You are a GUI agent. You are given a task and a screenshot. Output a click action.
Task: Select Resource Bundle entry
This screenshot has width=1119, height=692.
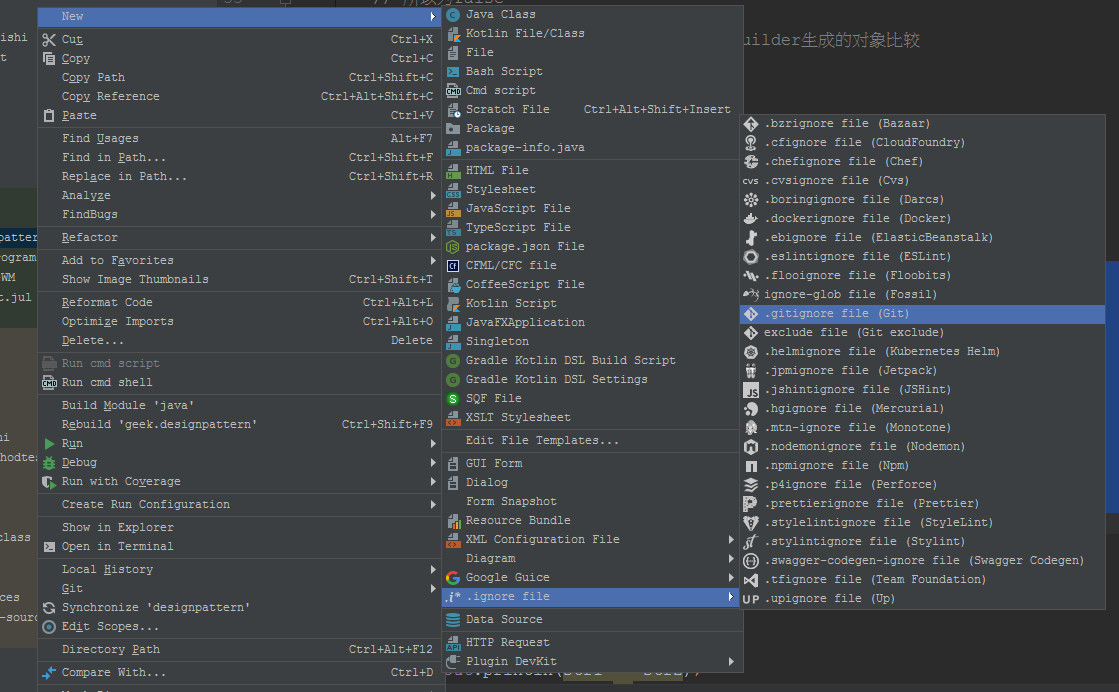click(592, 521)
